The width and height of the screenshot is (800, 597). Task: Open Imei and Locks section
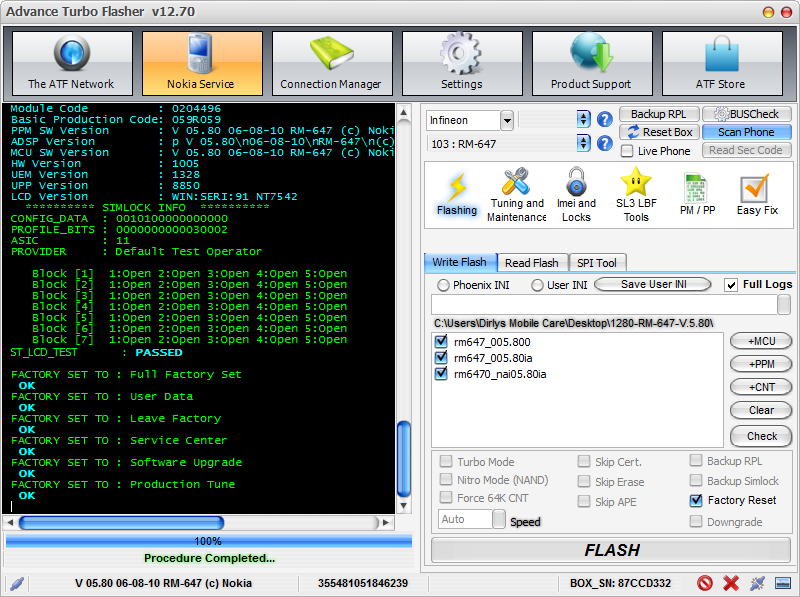pos(576,195)
